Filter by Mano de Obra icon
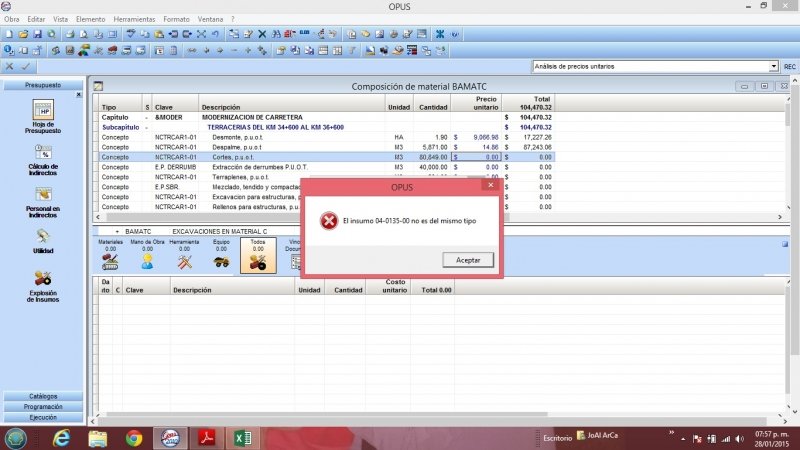The width and height of the screenshot is (800, 450). (147, 259)
